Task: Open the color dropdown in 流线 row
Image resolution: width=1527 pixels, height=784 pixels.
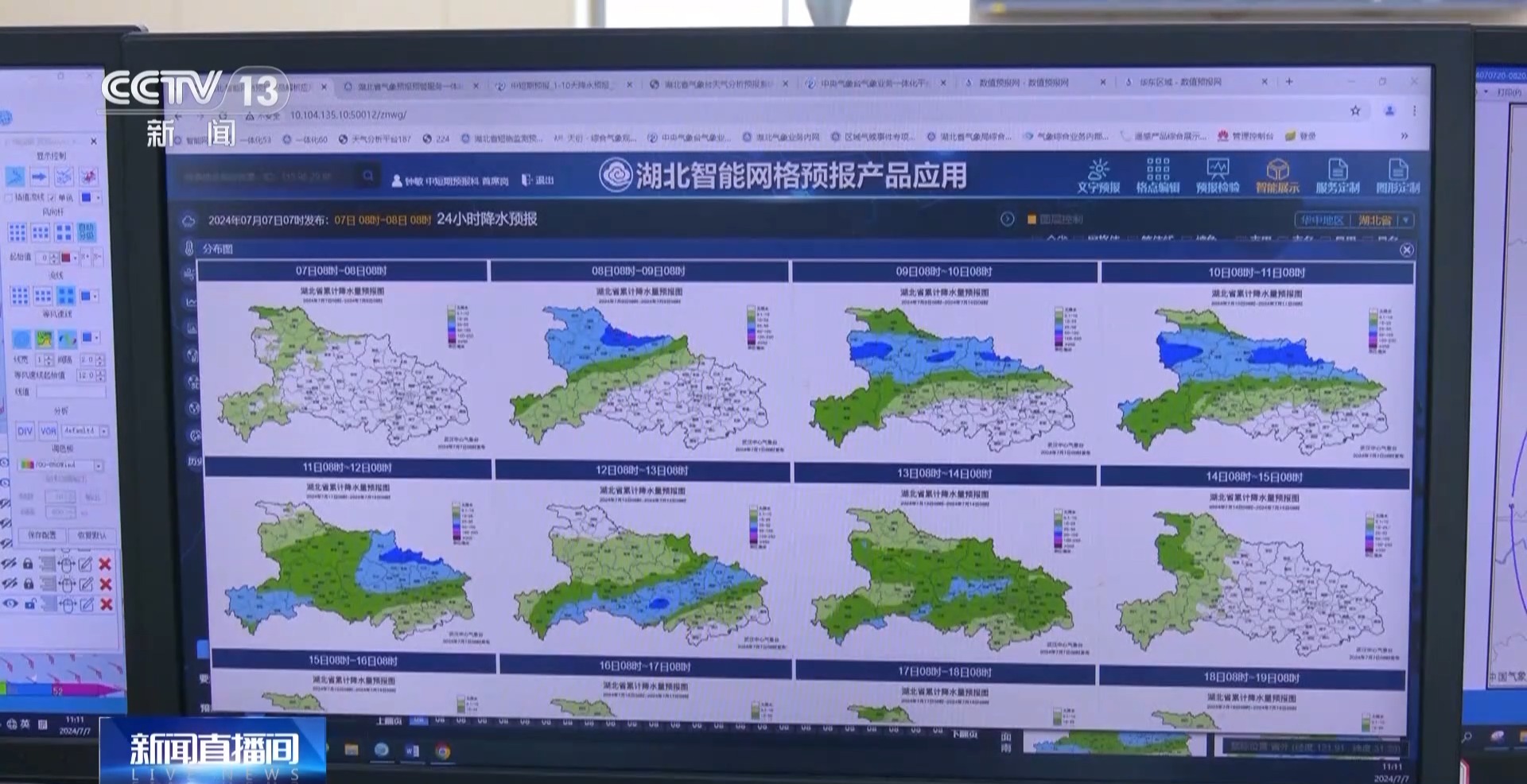Action: click(88, 297)
